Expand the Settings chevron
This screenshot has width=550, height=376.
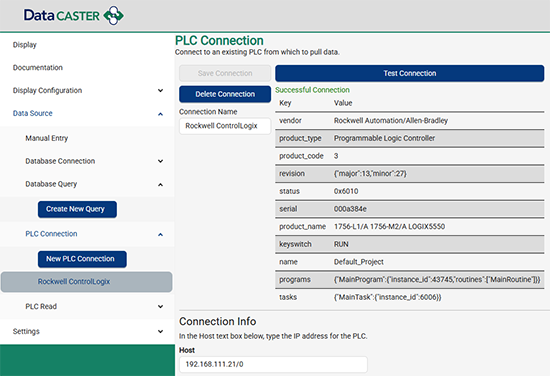(160, 331)
